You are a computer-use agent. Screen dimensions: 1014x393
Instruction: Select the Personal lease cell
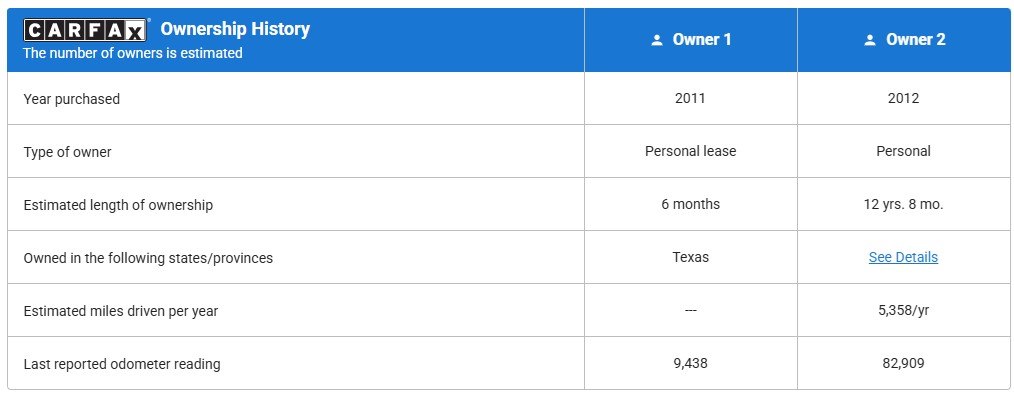pyautogui.click(x=691, y=151)
